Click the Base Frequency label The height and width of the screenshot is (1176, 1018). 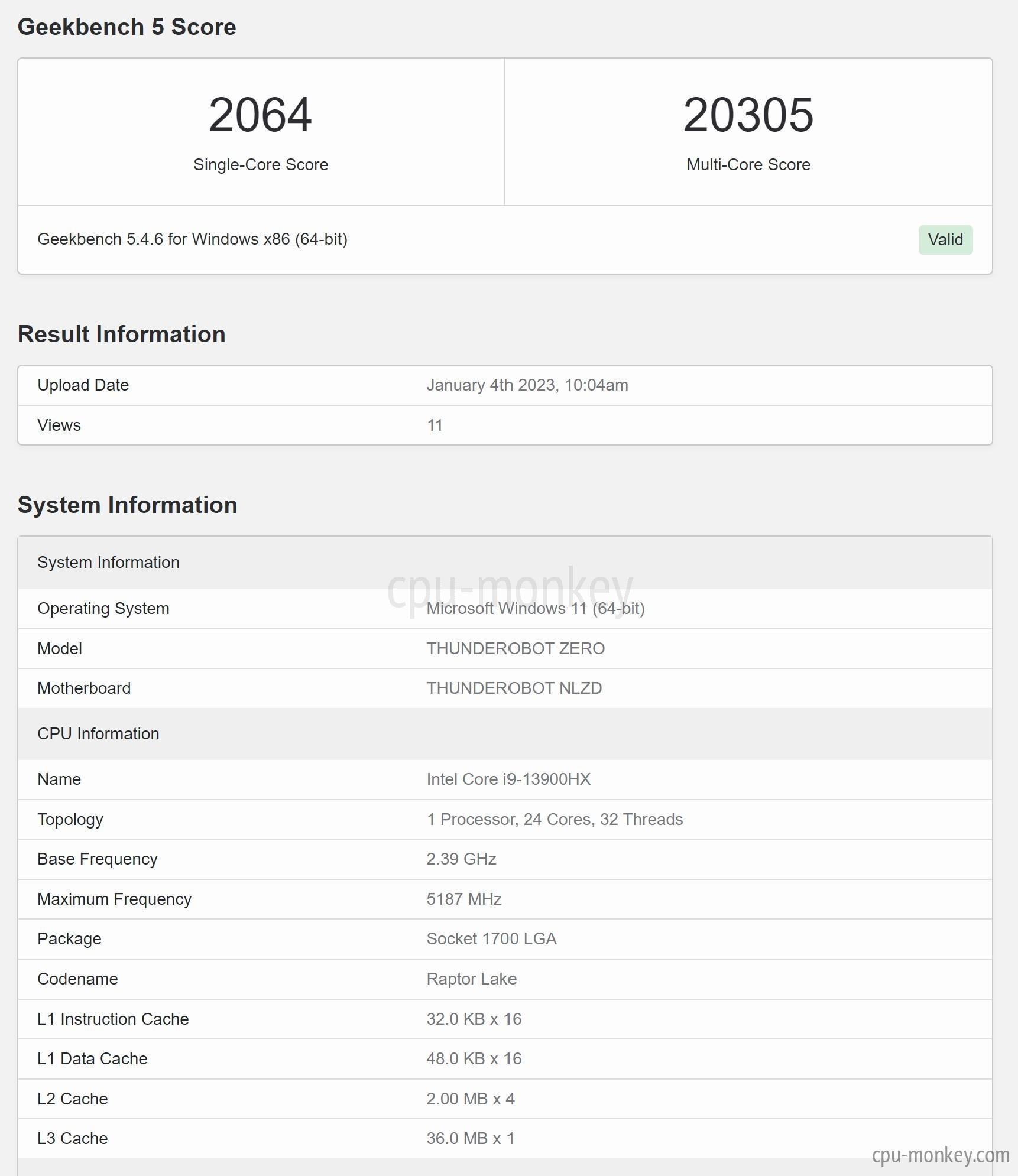(98, 859)
